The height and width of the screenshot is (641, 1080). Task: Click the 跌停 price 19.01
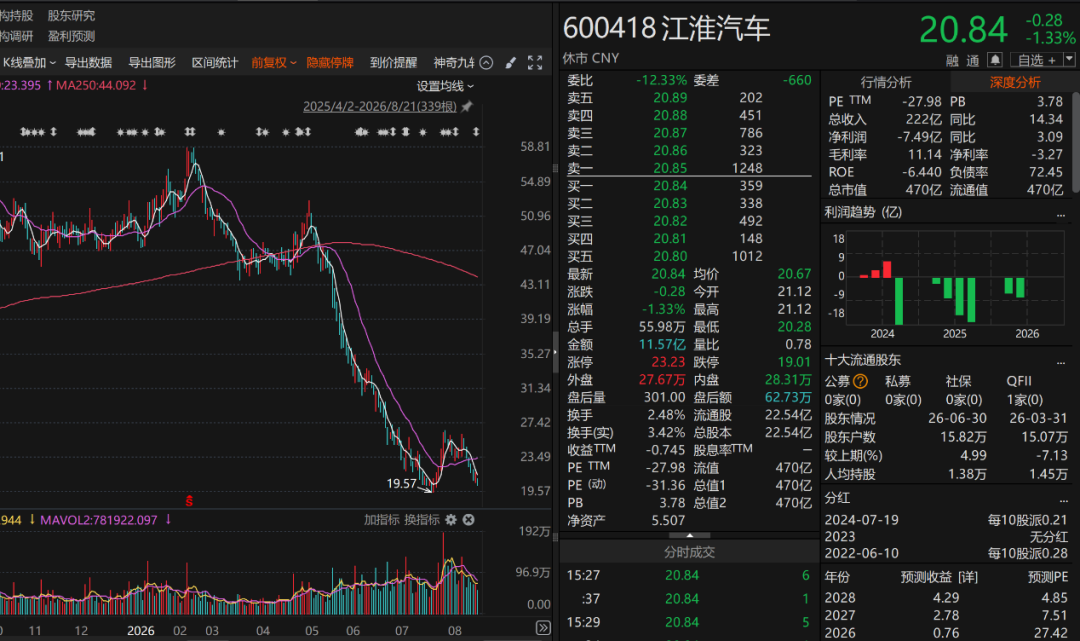[x=794, y=362]
